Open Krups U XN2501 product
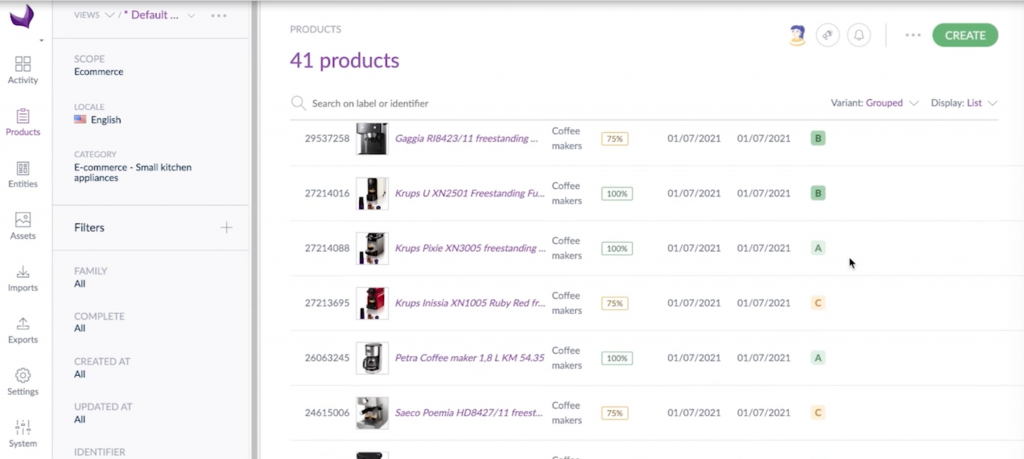The image size is (1024, 459). tap(470, 193)
